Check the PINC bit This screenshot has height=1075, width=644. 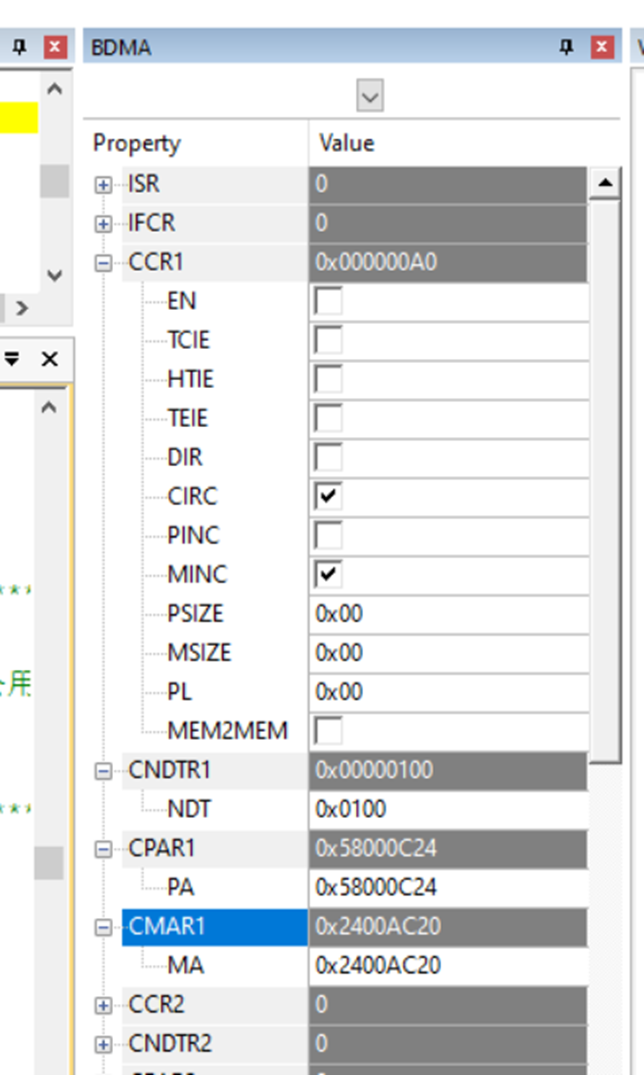click(x=328, y=535)
